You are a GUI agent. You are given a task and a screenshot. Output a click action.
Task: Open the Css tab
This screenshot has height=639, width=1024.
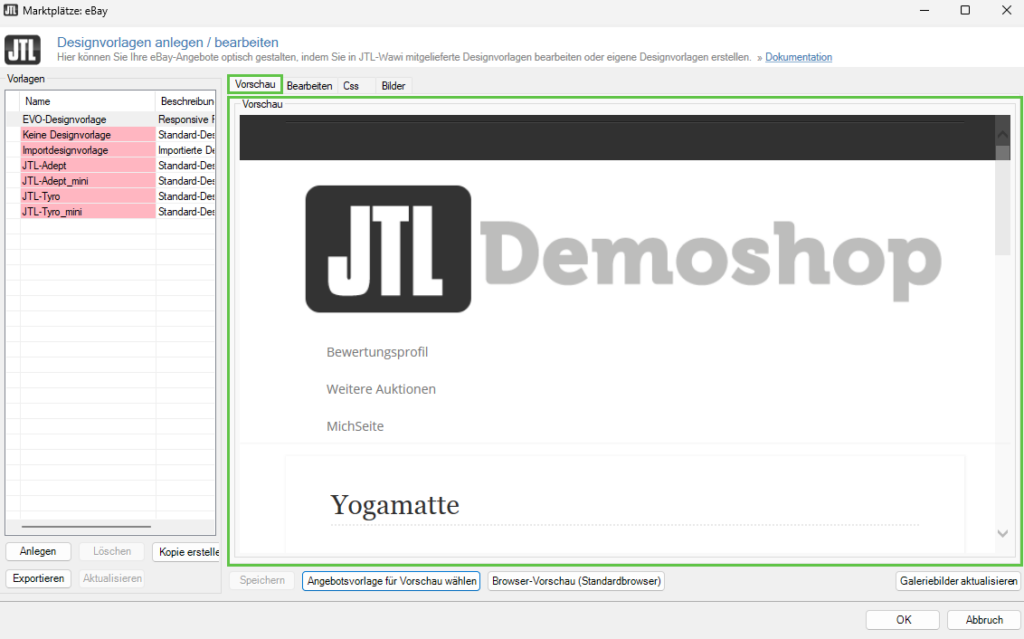tap(351, 86)
